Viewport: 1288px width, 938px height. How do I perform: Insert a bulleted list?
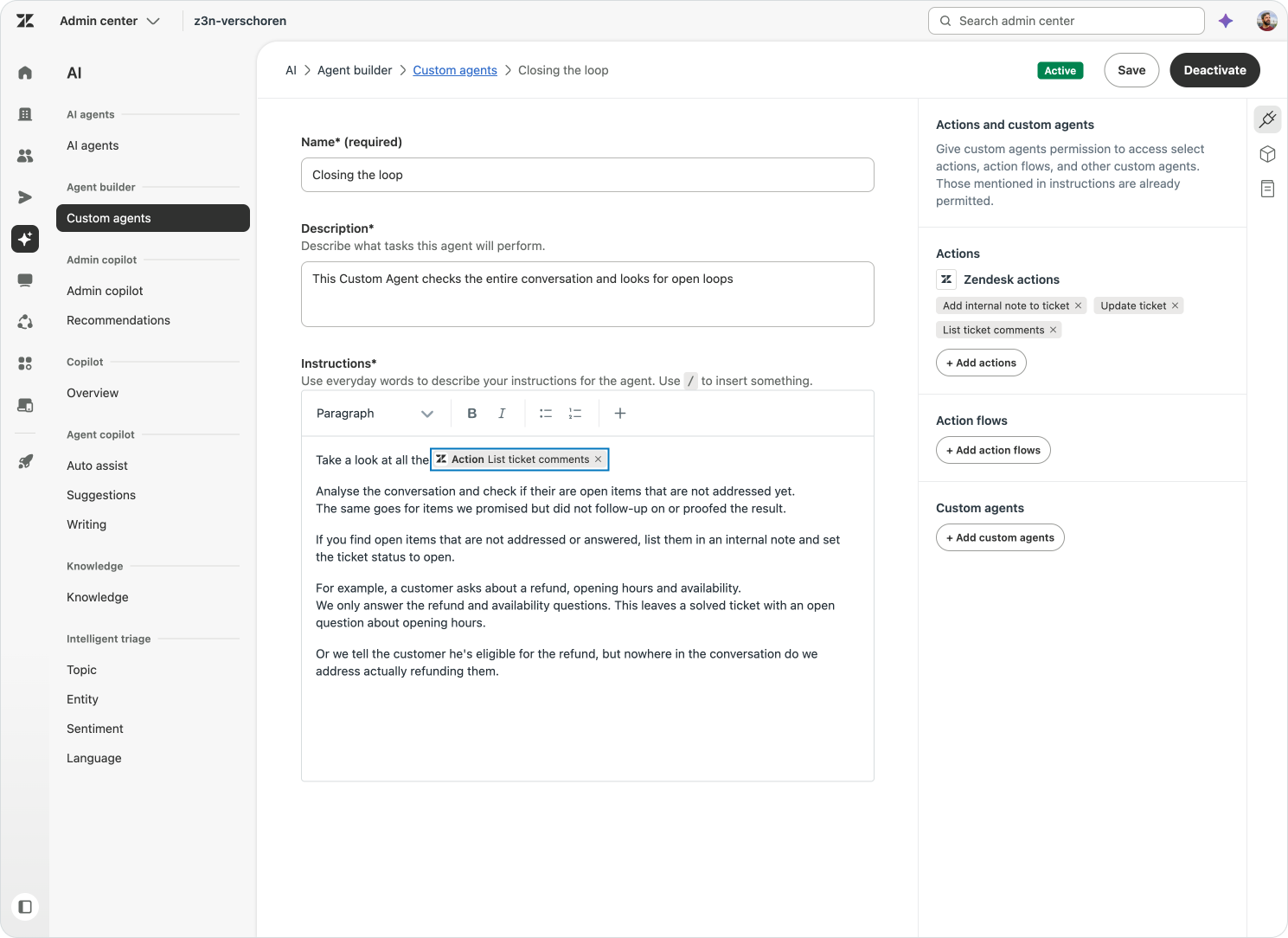click(x=546, y=414)
